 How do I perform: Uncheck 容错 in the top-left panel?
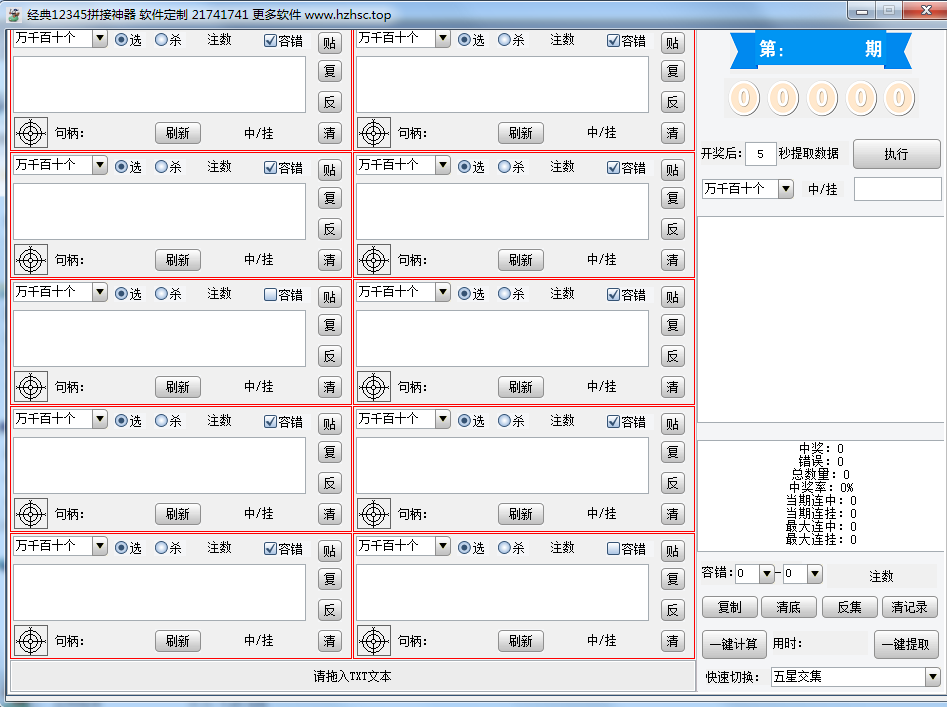(271, 40)
